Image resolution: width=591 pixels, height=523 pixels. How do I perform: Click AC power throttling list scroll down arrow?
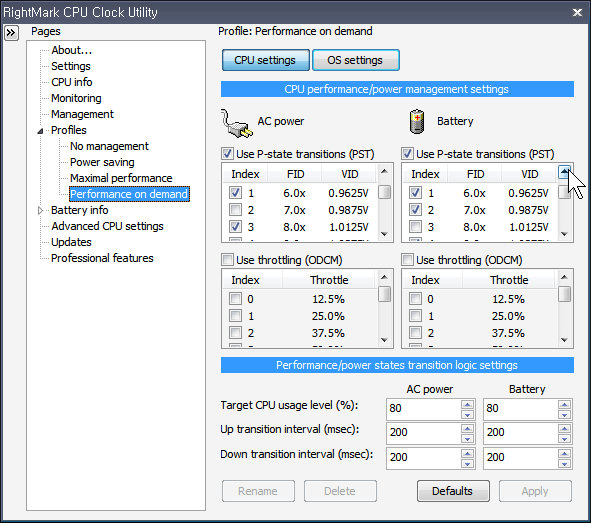pyautogui.click(x=384, y=340)
